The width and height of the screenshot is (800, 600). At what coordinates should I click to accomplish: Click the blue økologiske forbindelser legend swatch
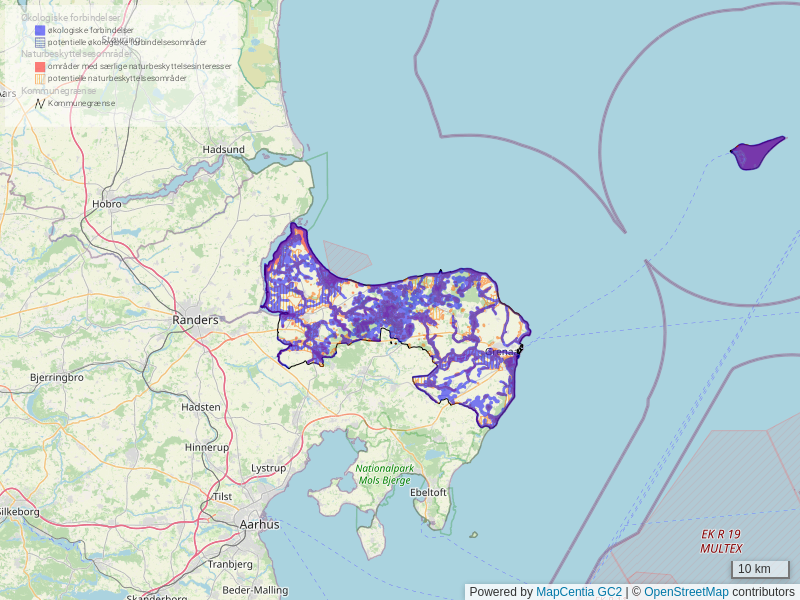[40, 30]
